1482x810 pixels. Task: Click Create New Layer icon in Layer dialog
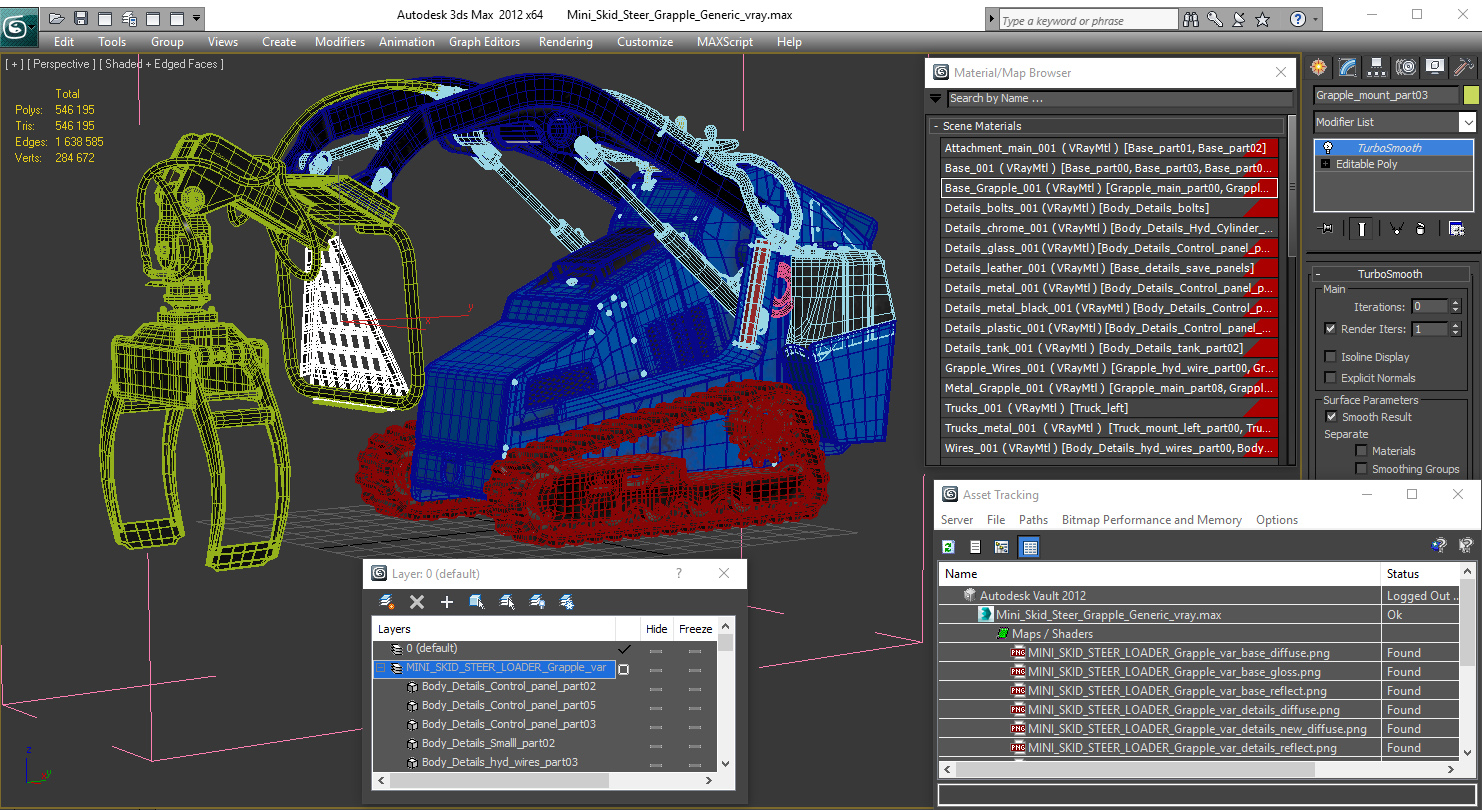tap(387, 602)
